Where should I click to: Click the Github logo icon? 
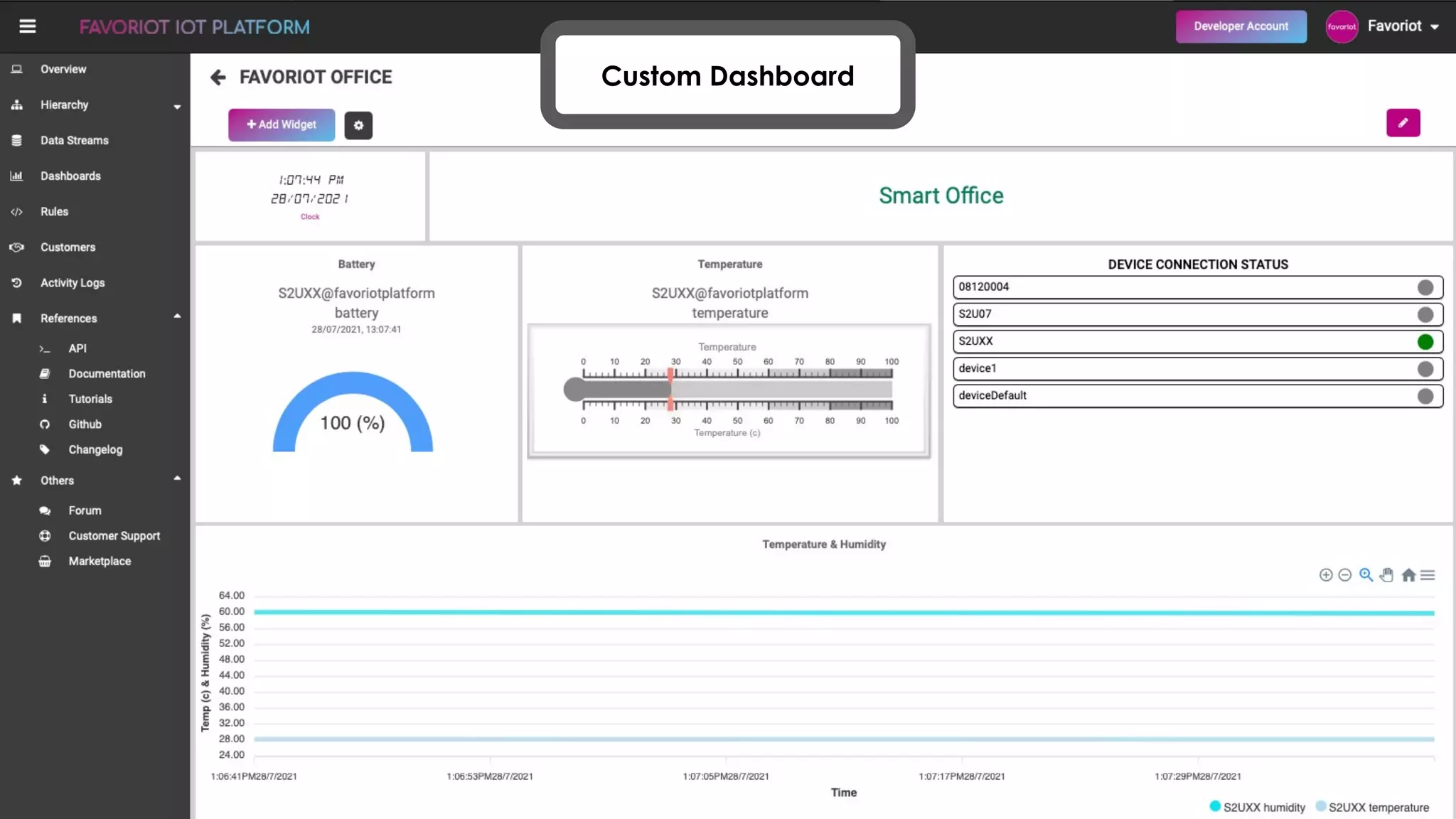click(x=45, y=424)
